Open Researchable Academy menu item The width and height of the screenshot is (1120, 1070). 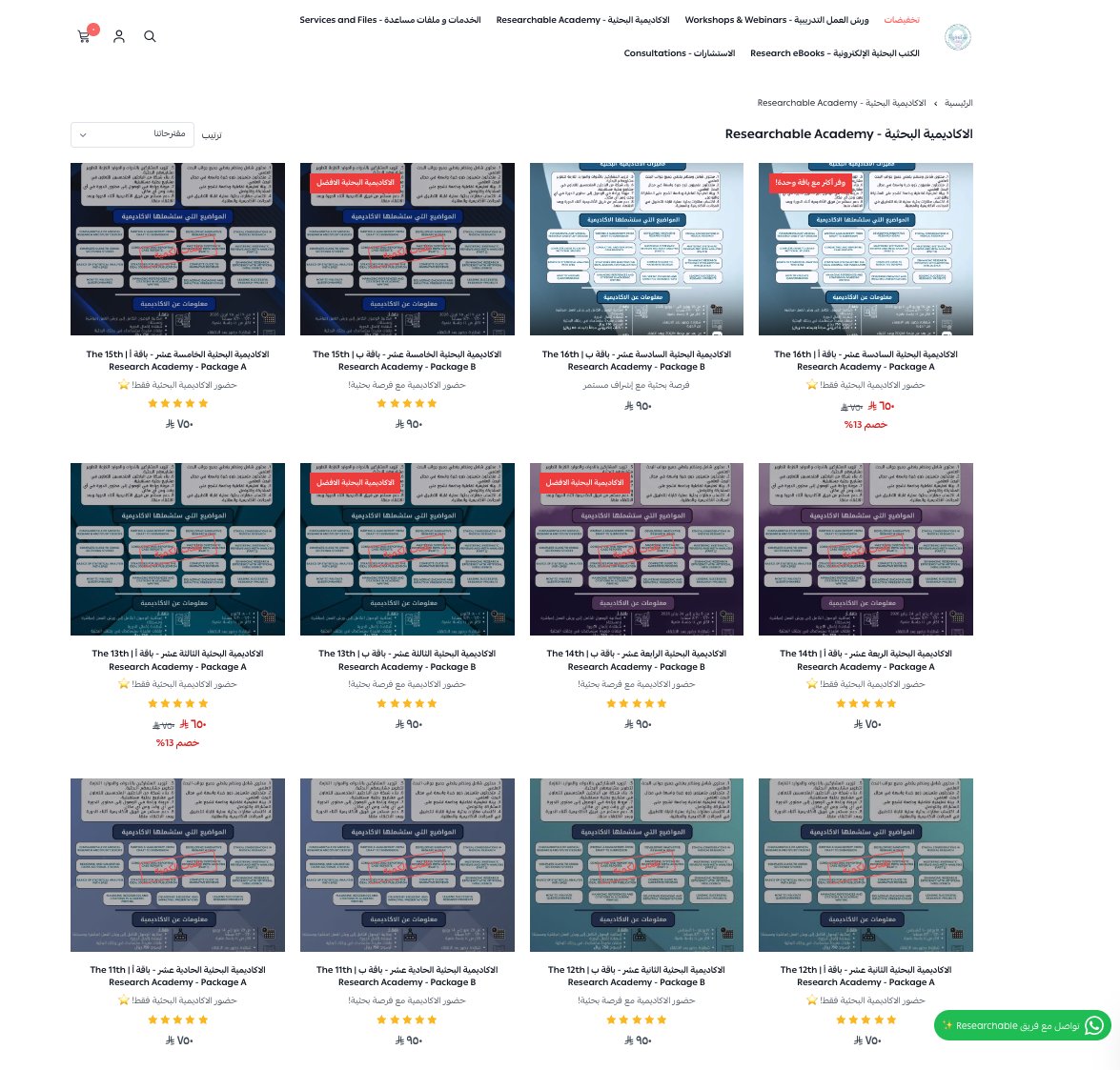tap(582, 20)
